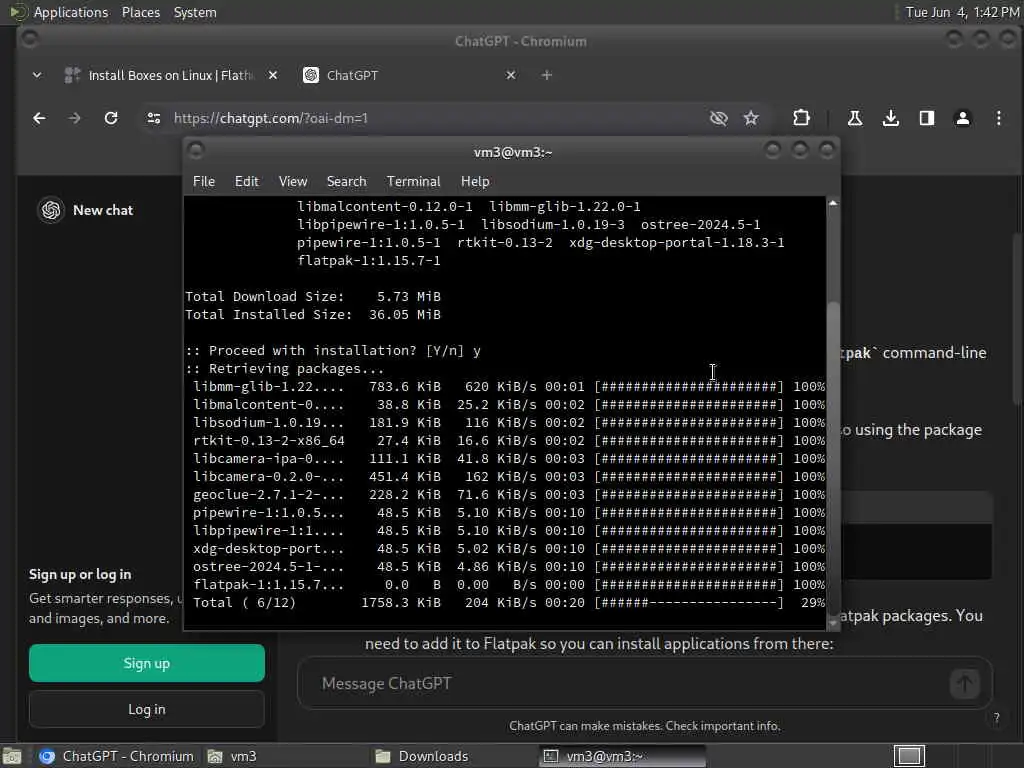Start a New chat in ChatGPT
Image resolution: width=1024 pixels, height=768 pixels.
tap(103, 210)
